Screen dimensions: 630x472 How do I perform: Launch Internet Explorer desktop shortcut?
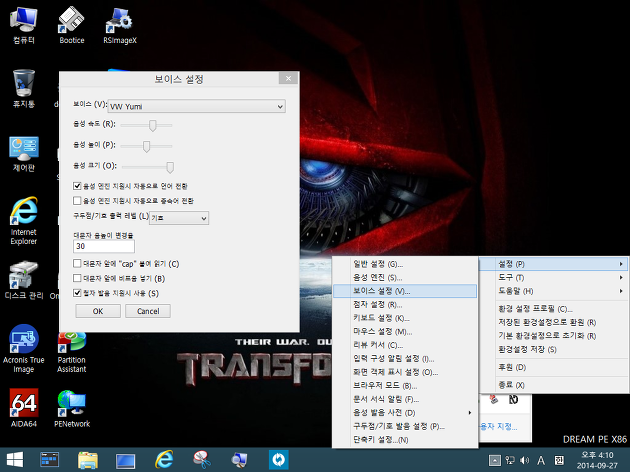click(x=24, y=221)
